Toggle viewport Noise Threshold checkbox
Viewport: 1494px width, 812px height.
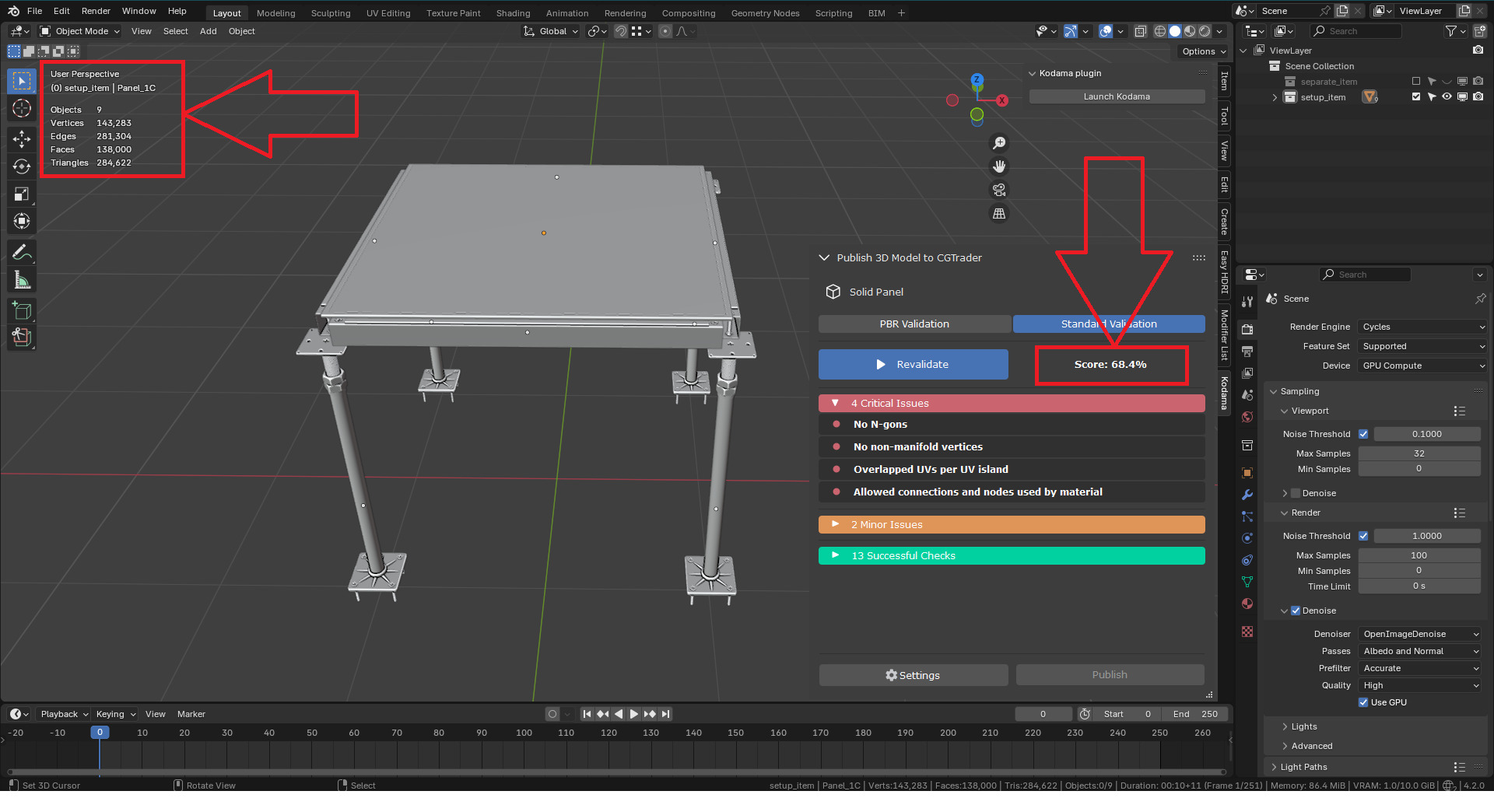(1363, 434)
